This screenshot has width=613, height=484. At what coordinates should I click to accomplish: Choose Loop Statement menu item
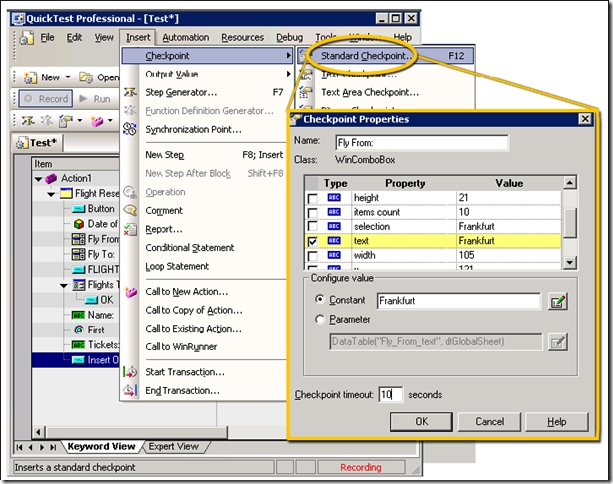point(177,267)
